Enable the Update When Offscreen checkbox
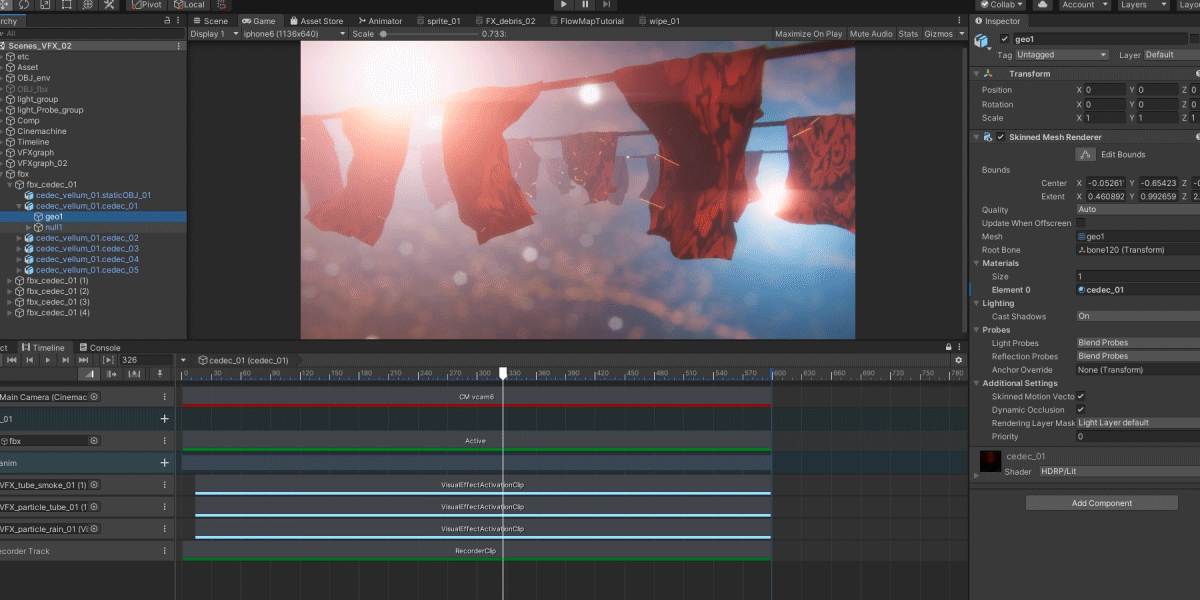The height and width of the screenshot is (600, 1200). [x=1081, y=223]
